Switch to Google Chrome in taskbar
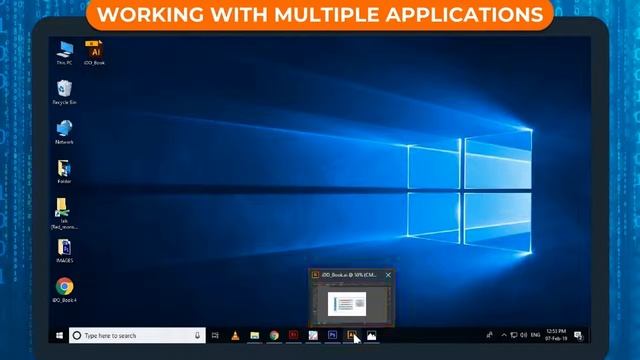This screenshot has width=640, height=360. coord(274,336)
